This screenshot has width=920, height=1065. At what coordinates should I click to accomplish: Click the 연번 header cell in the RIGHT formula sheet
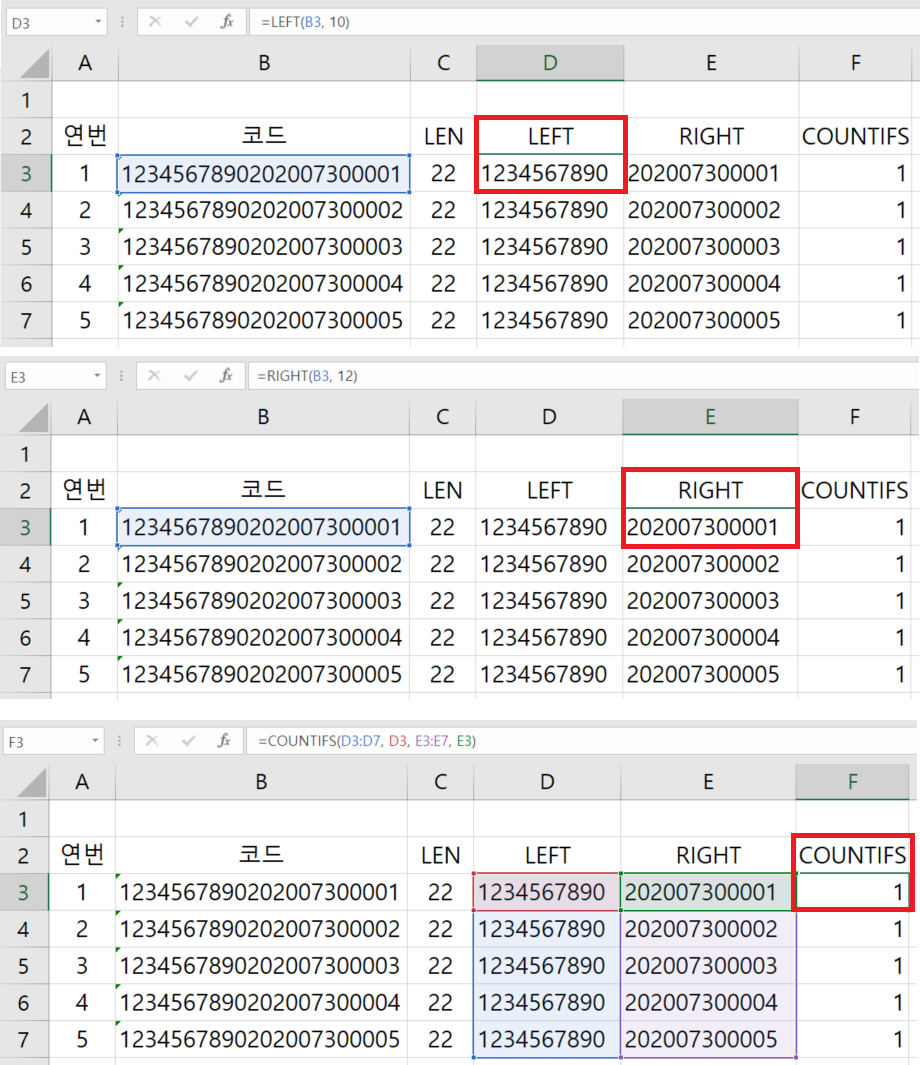click(x=84, y=490)
